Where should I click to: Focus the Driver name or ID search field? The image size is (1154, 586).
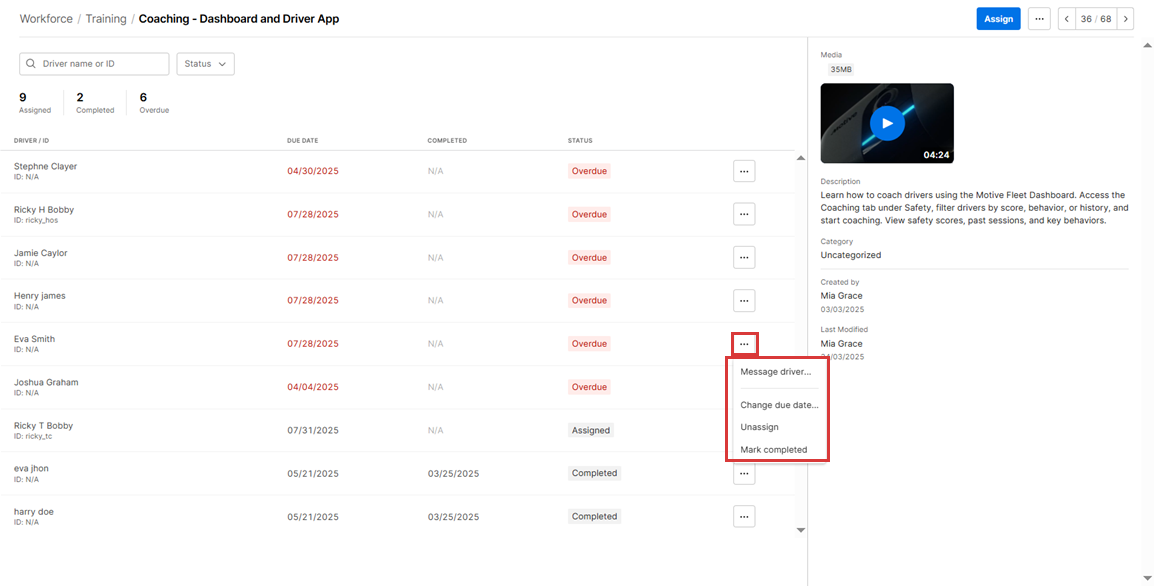102,64
